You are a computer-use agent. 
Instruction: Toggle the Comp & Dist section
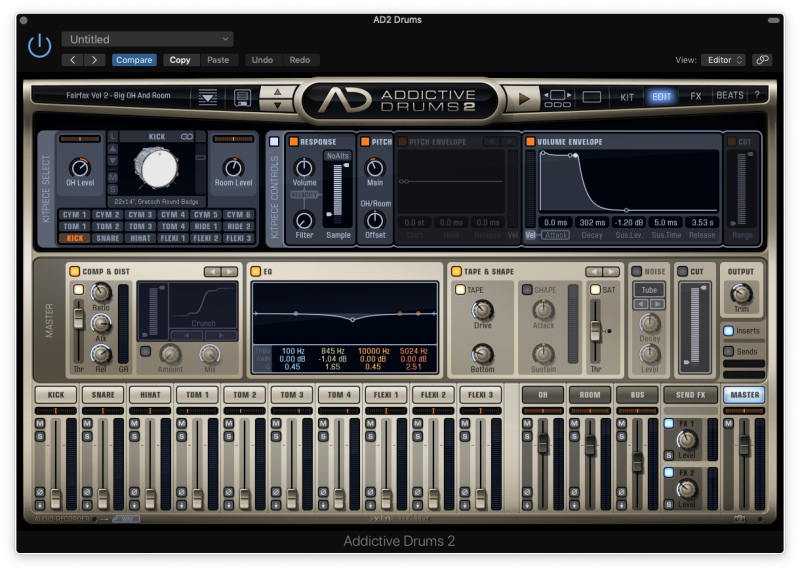[74, 271]
